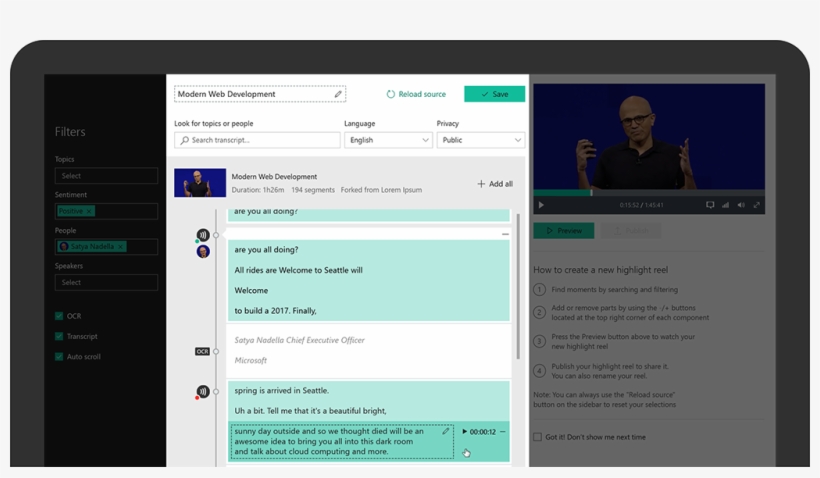Enter fullscreen mode on the video player

(x=757, y=205)
